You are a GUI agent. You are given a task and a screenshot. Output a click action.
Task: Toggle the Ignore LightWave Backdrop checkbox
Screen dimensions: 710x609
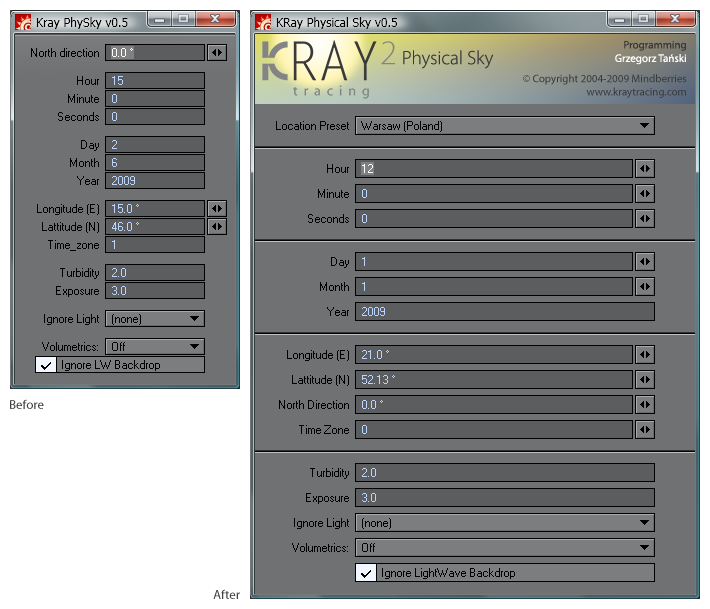[x=366, y=573]
